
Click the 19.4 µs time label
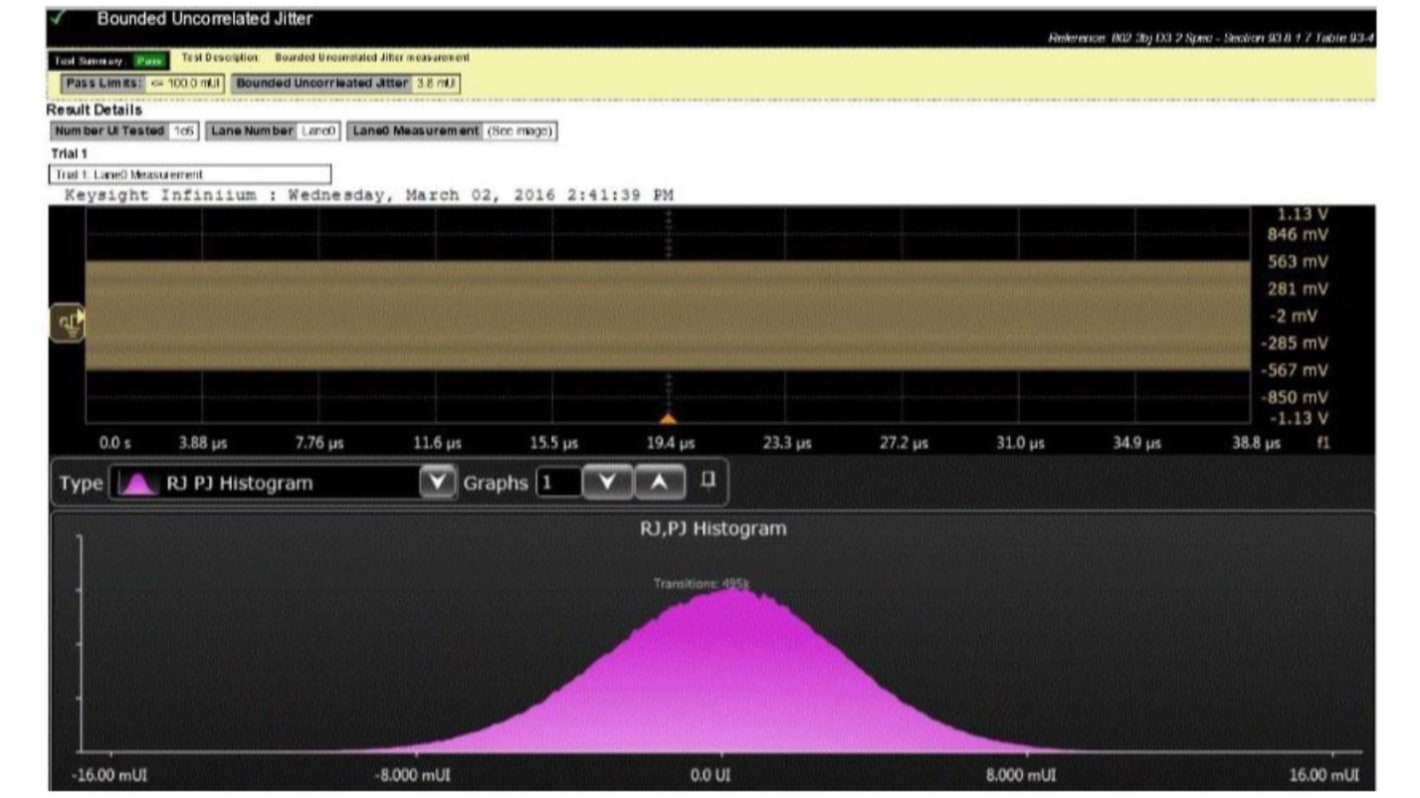671,442
